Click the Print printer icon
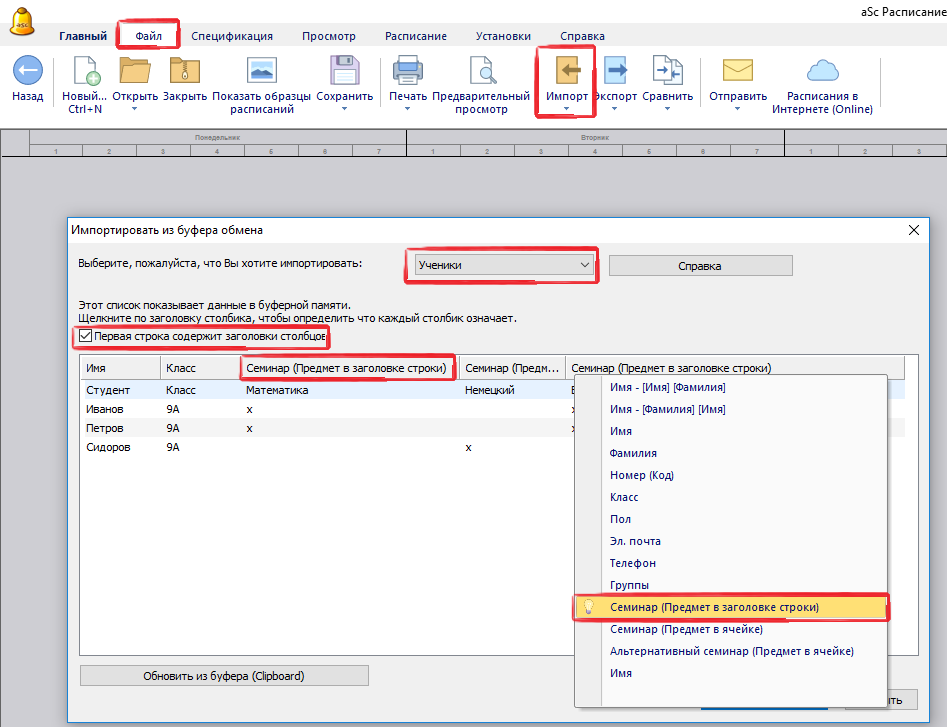 tap(407, 71)
